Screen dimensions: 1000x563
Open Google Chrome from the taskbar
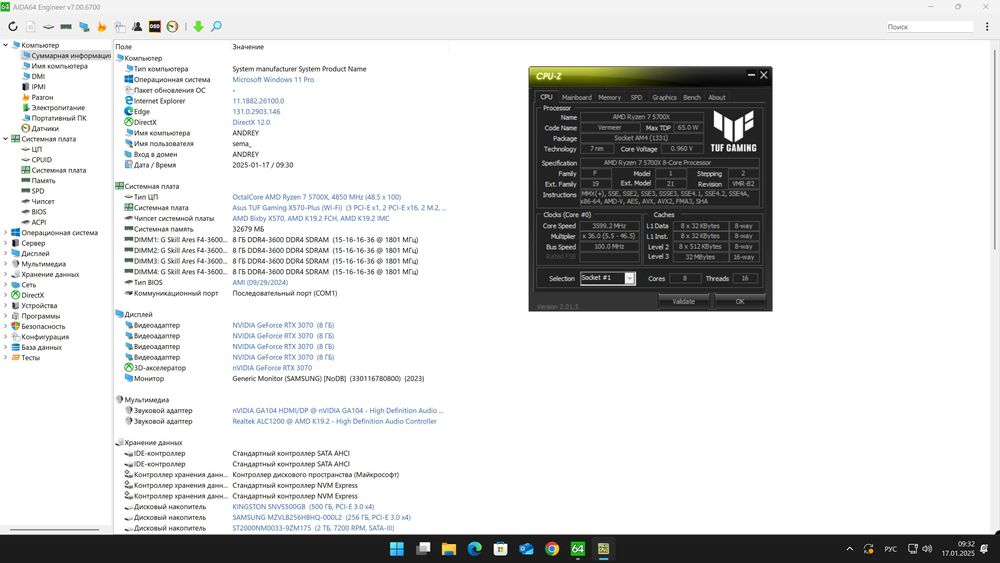click(552, 549)
